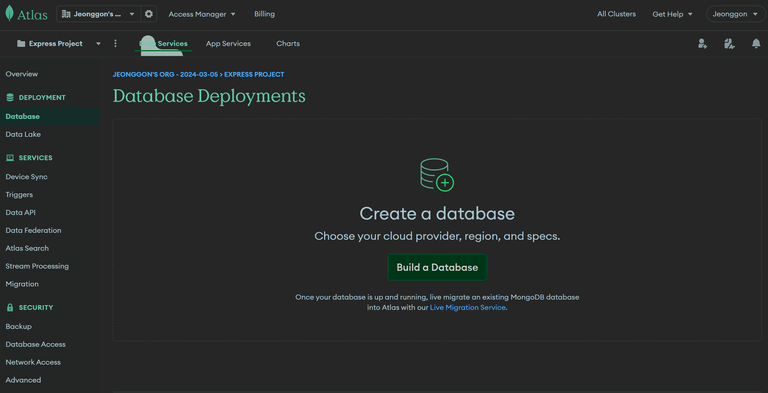The width and height of the screenshot is (768, 393).
Task: Click the Atlas leaf logo
Action: coord(9,13)
